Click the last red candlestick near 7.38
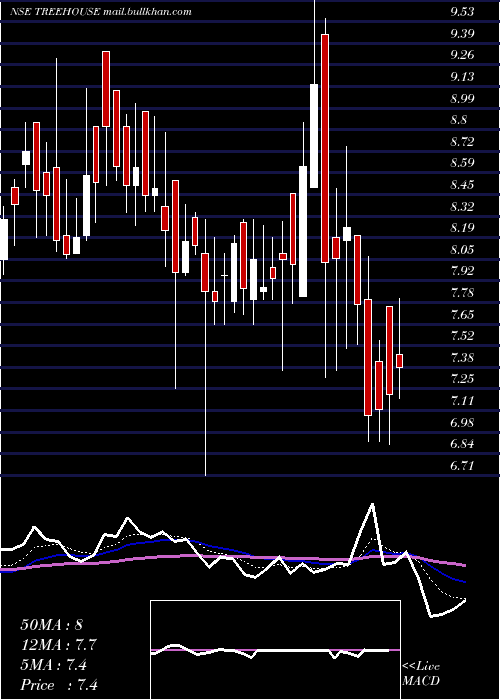Viewport: 500px width, 700px height. (x=400, y=361)
